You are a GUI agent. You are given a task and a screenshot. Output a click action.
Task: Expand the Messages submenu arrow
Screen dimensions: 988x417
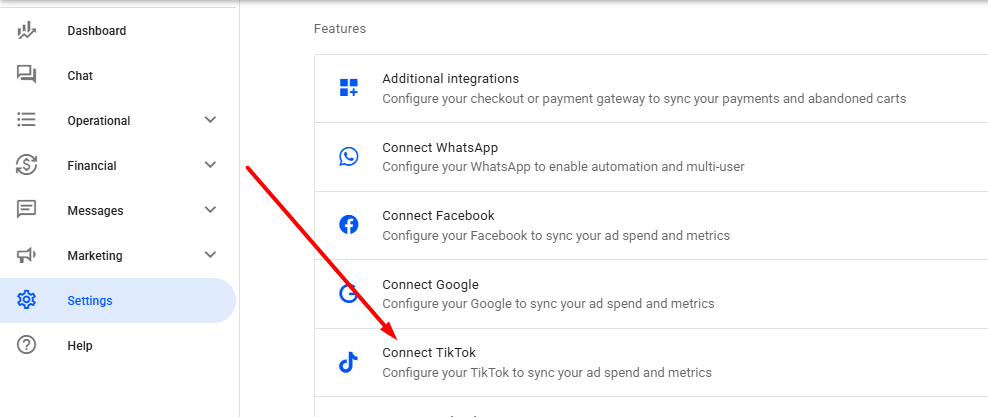point(210,211)
